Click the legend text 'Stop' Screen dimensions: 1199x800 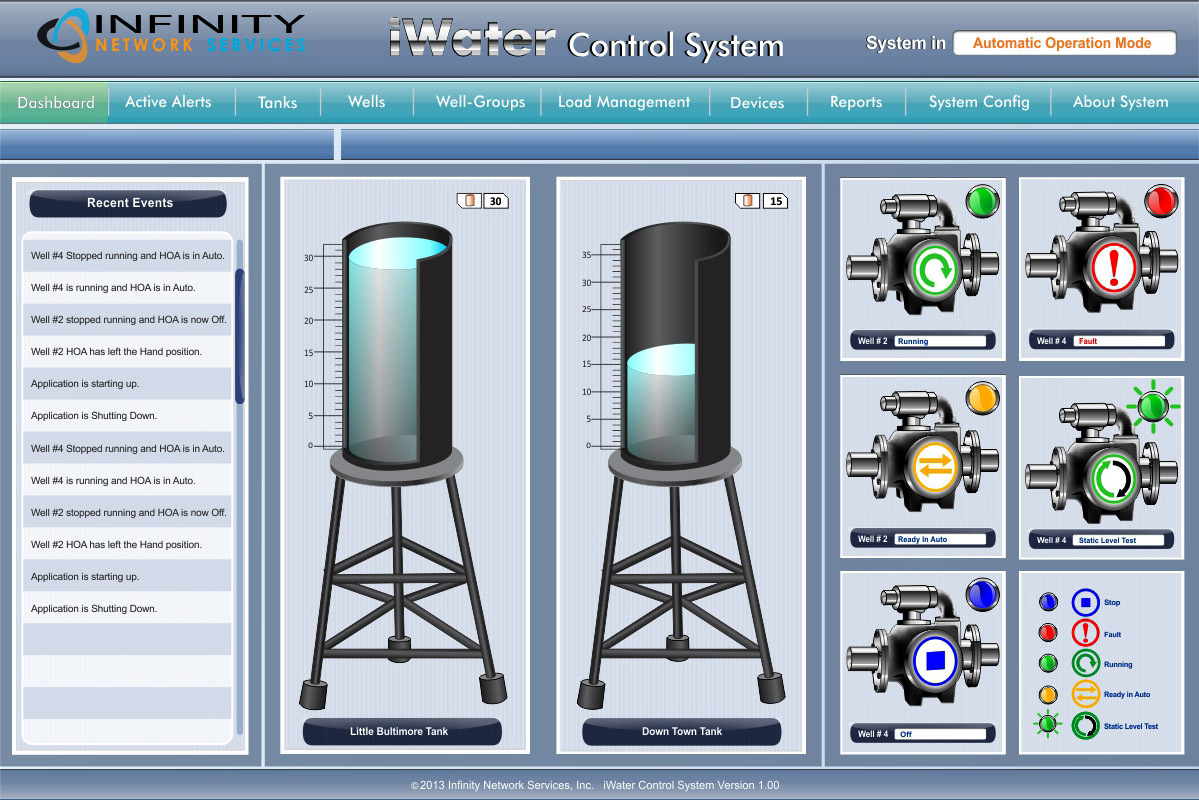click(1112, 603)
